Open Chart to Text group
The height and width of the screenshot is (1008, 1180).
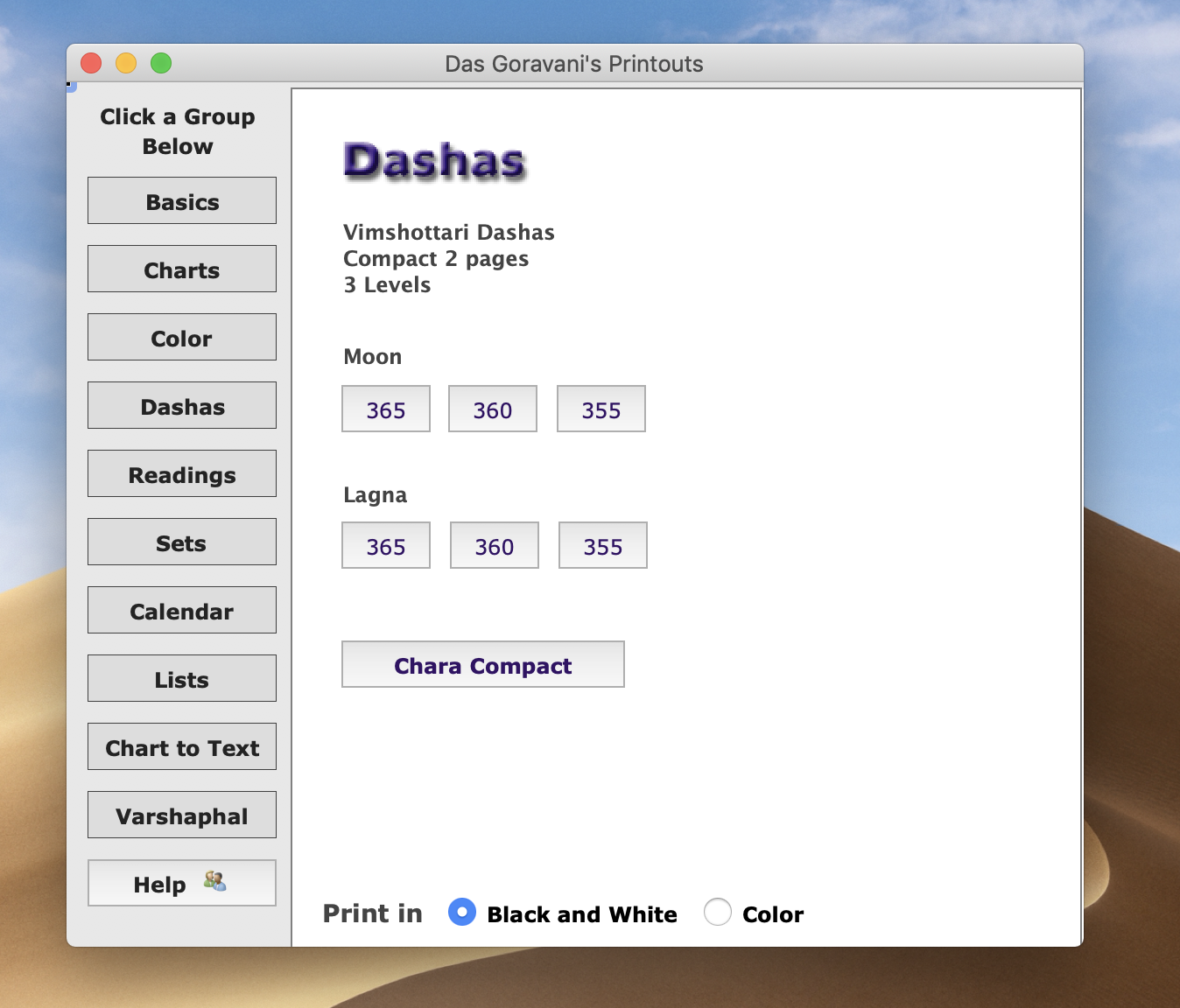[x=182, y=747]
